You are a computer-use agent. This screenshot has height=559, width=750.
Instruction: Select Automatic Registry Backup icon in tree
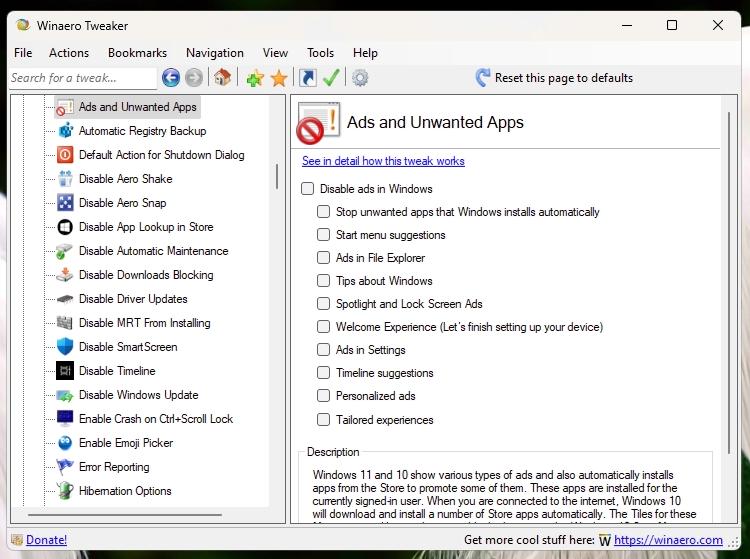coord(66,131)
